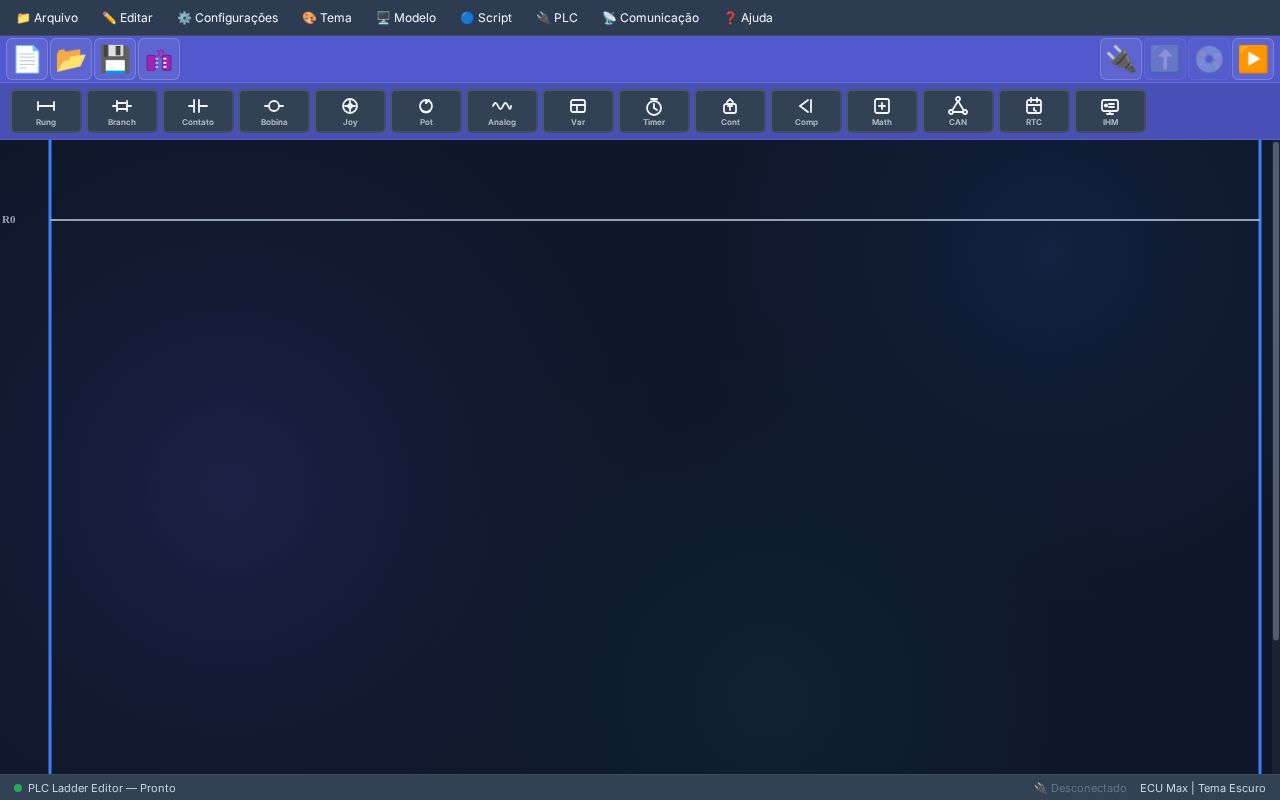This screenshot has height=800, width=1280.
Task: Click the purple book icon in toolbar
Action: point(159,59)
